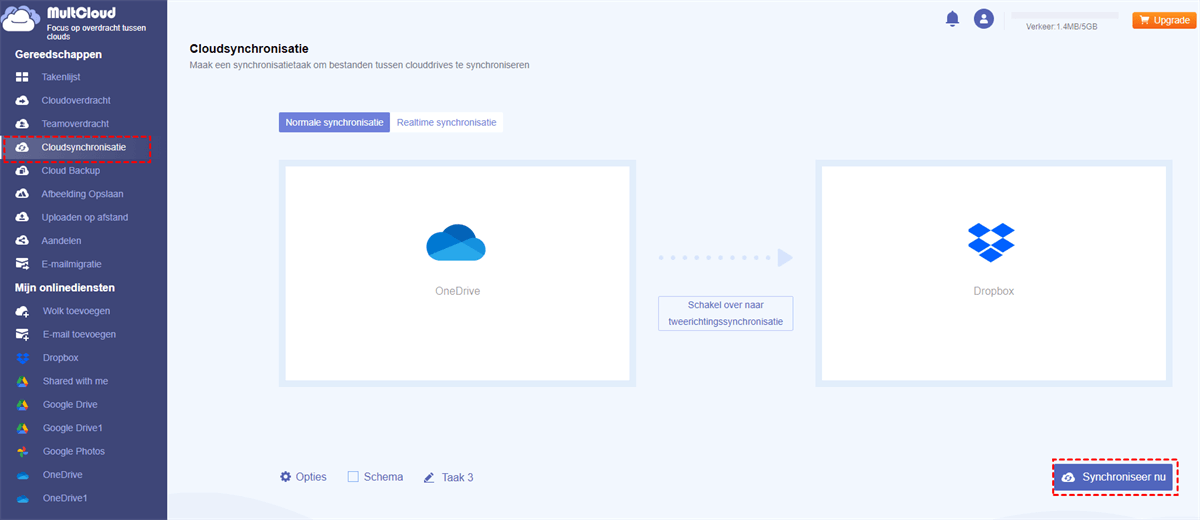Click the Google Drive sidebar icon
1200x520 pixels.
[22, 405]
